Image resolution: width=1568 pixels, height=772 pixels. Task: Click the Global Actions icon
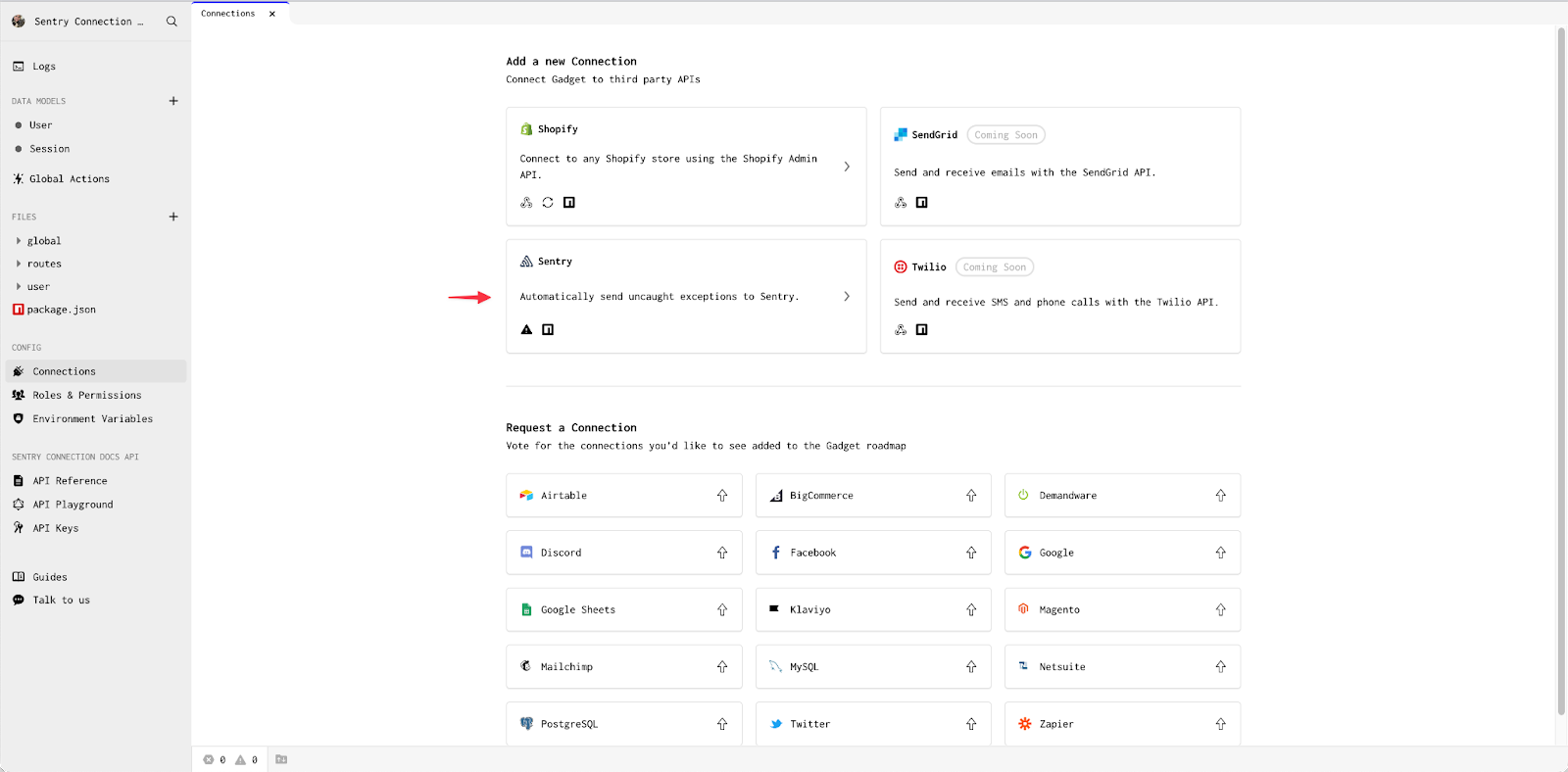click(x=19, y=179)
